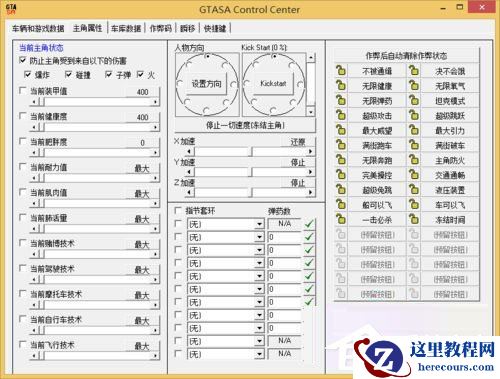Click the Kickstart button

click(273, 84)
